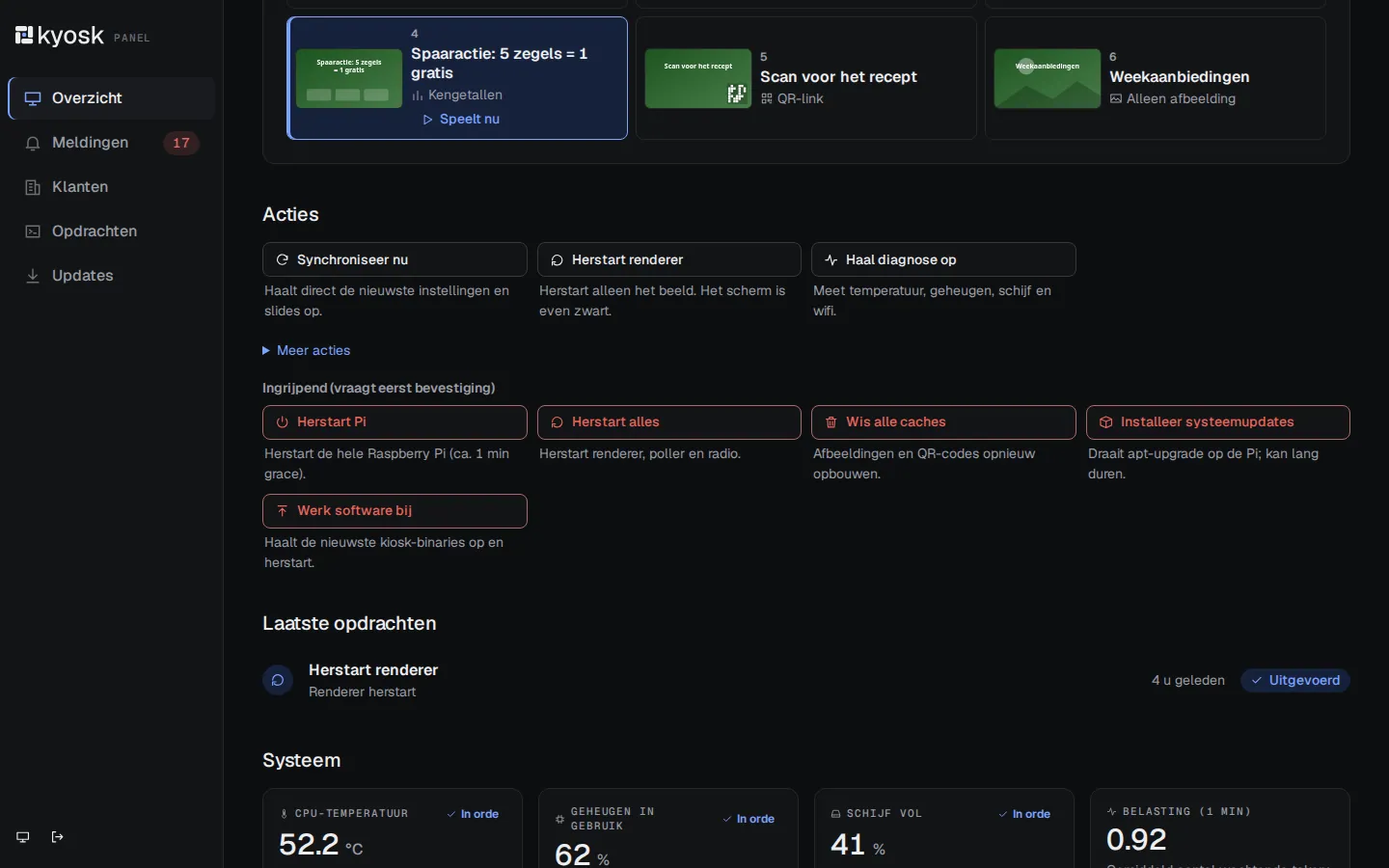1389x868 pixels.
Task: Click the Geheugen in gebruik In orde status
Action: [749, 820]
